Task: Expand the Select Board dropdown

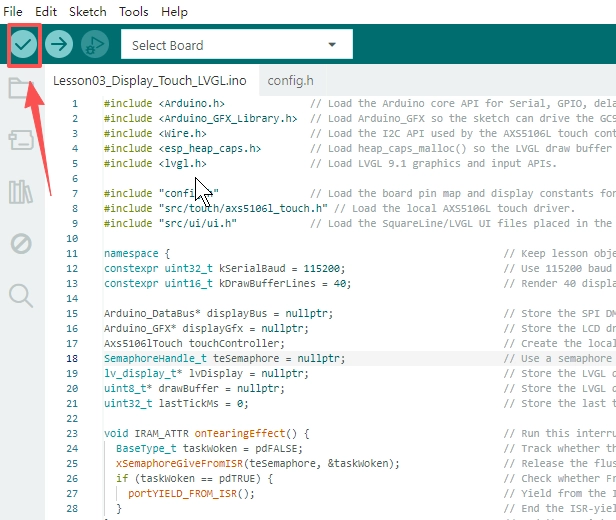Action: 236,44
